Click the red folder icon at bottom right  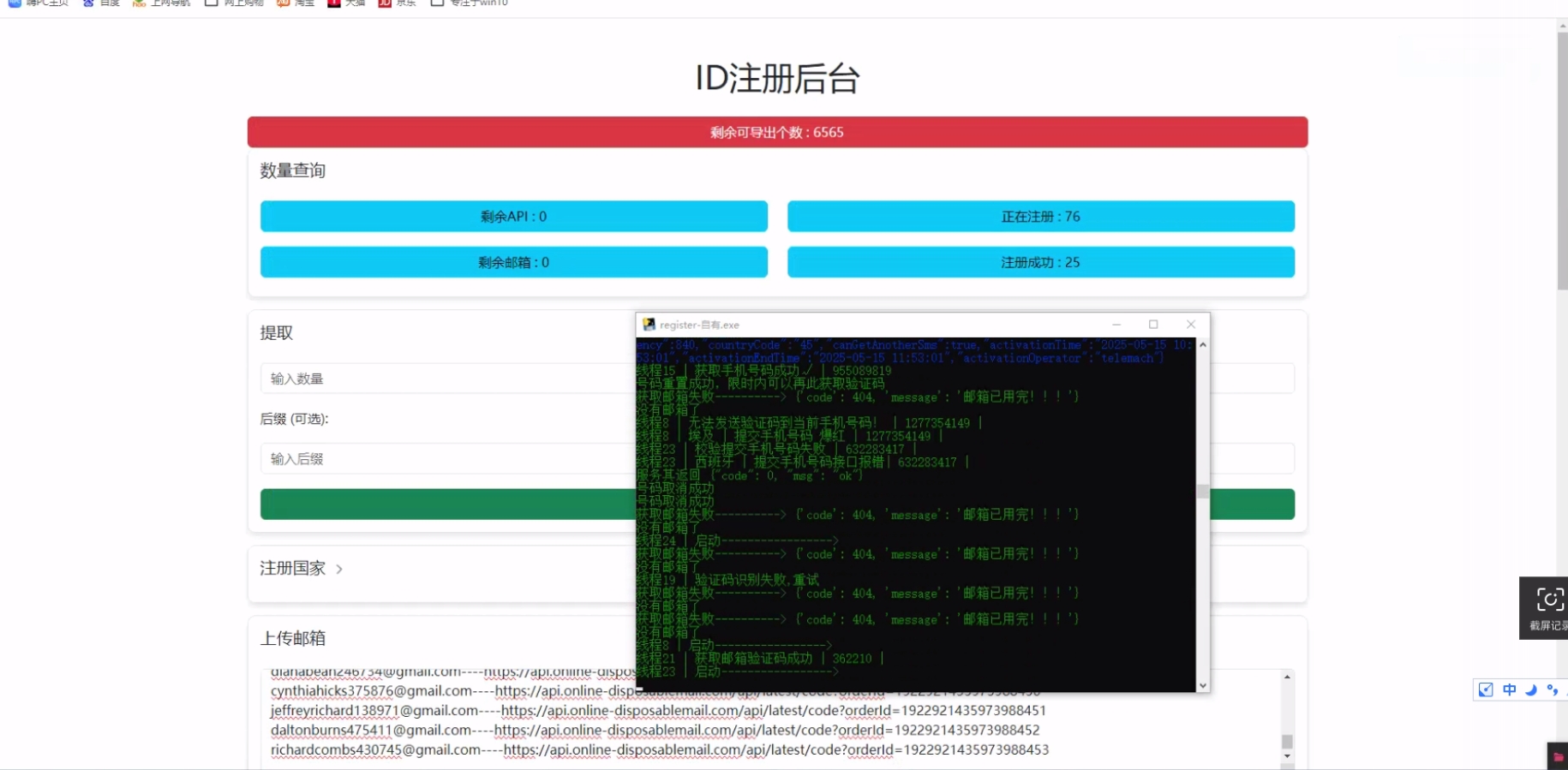[1558, 756]
